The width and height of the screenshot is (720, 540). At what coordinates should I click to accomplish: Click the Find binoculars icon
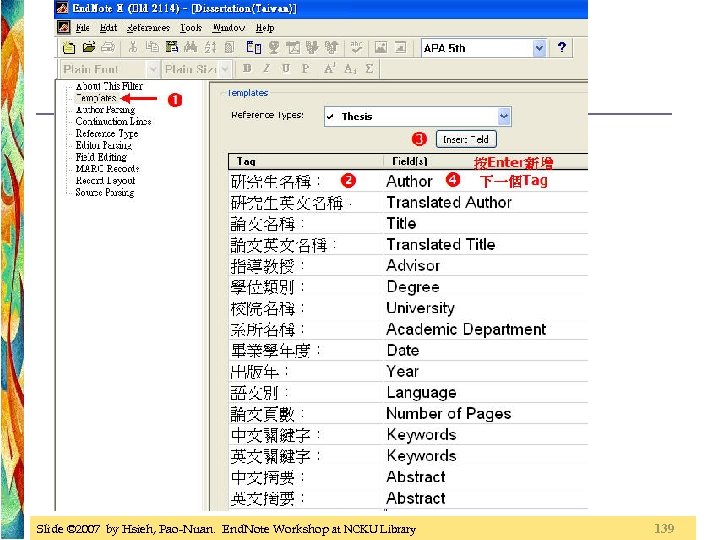[191, 47]
